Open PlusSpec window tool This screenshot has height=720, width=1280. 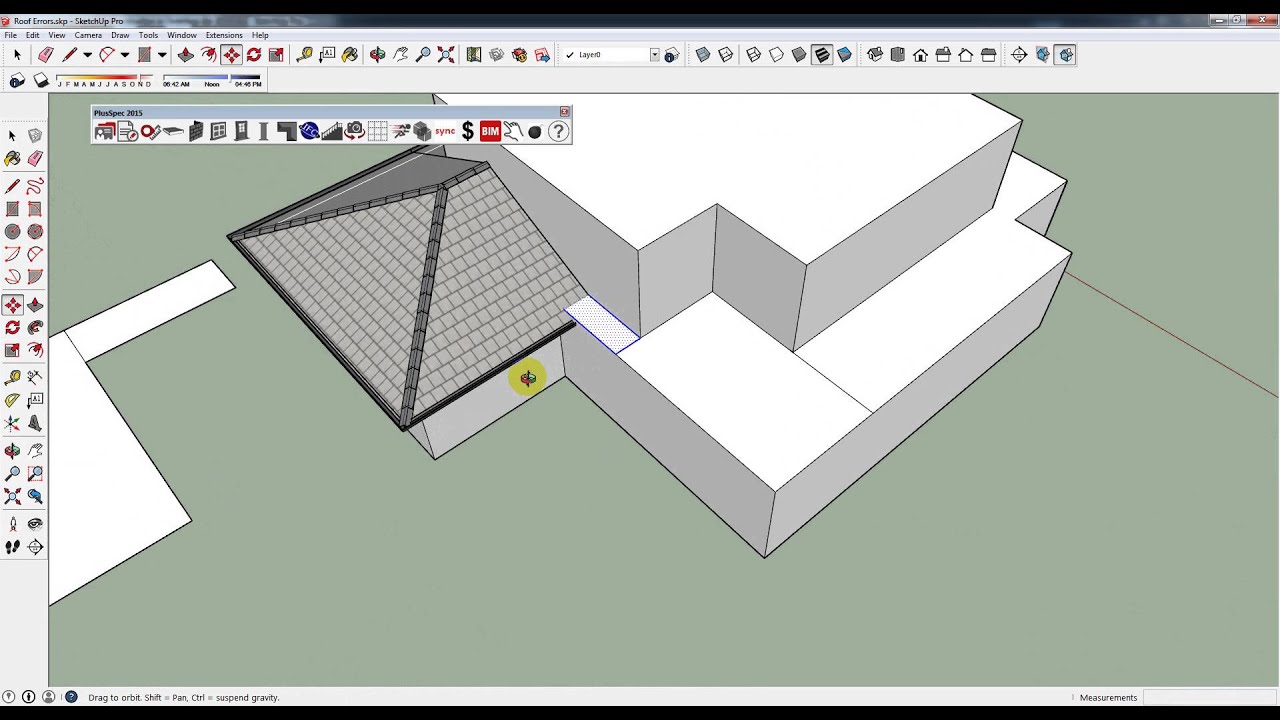(x=218, y=131)
